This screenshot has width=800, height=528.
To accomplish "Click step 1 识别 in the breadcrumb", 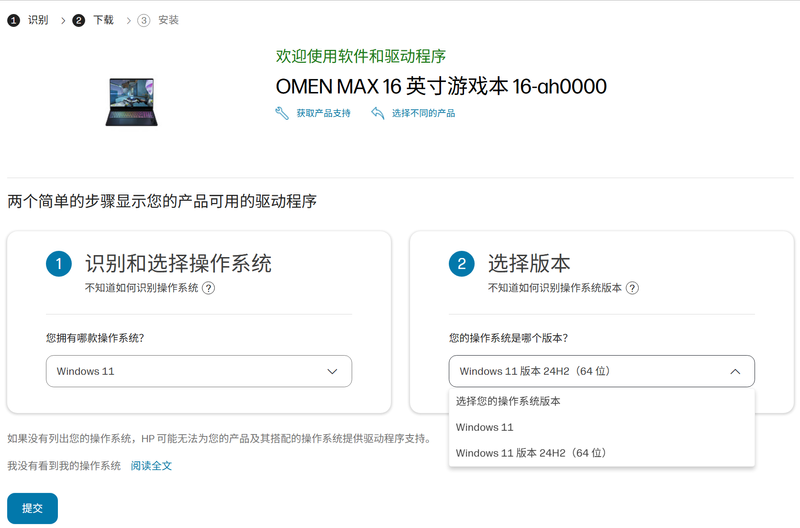I will tap(28, 20).
